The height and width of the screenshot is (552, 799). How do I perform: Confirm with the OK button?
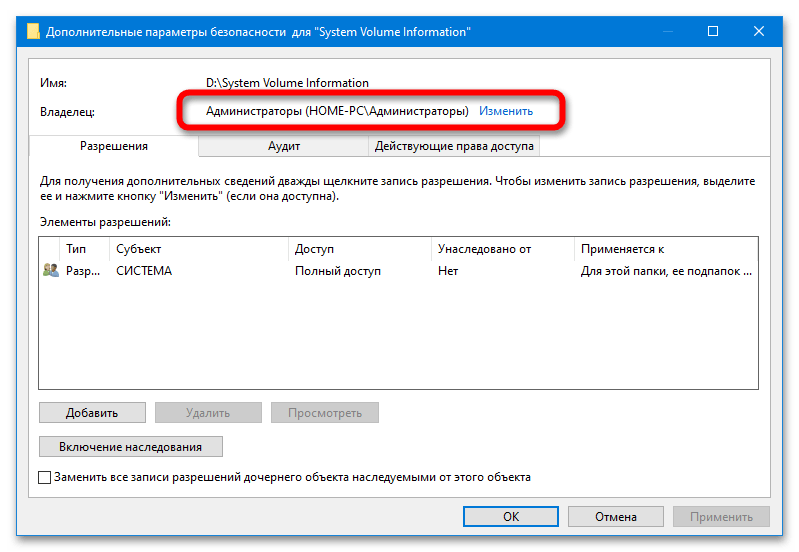coord(510,517)
